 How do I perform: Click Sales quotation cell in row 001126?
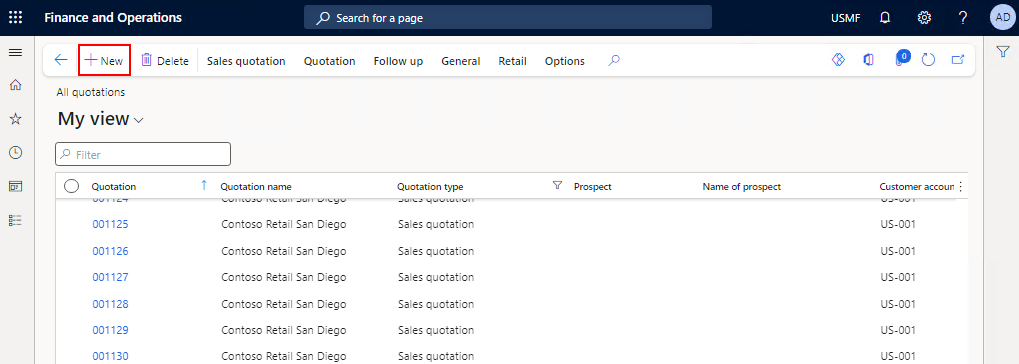coord(436,251)
